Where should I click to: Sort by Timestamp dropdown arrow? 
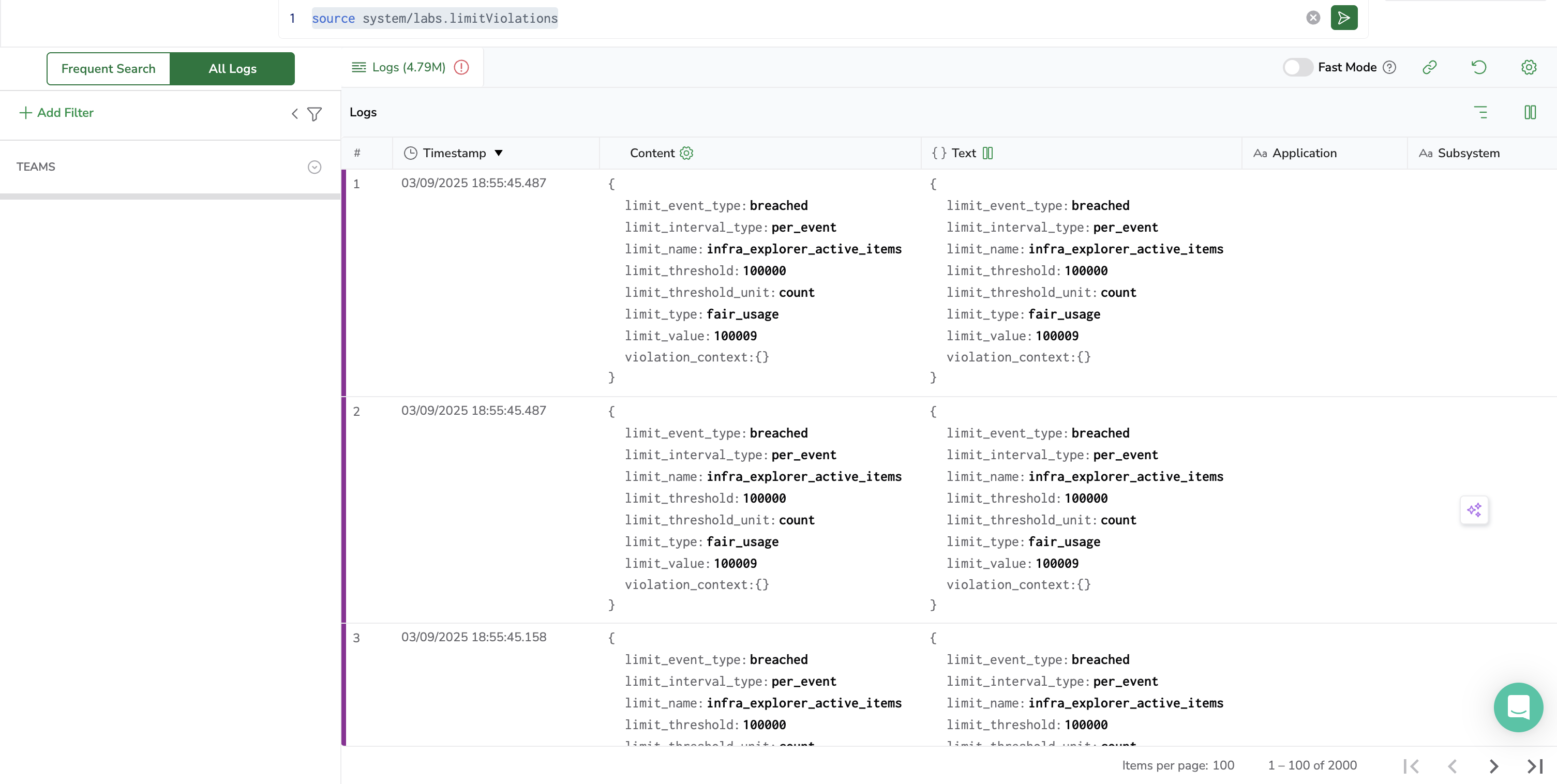click(499, 153)
